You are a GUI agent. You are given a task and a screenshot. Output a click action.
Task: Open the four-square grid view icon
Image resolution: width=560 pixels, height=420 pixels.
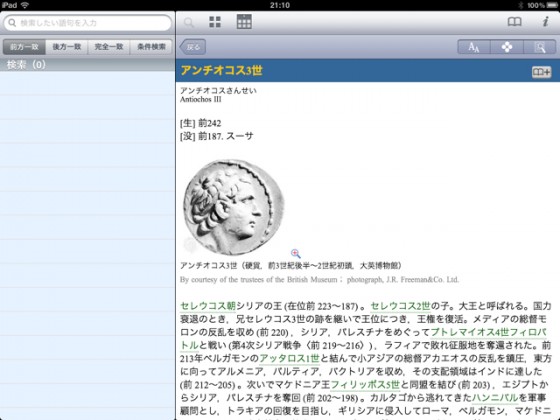coord(215,22)
